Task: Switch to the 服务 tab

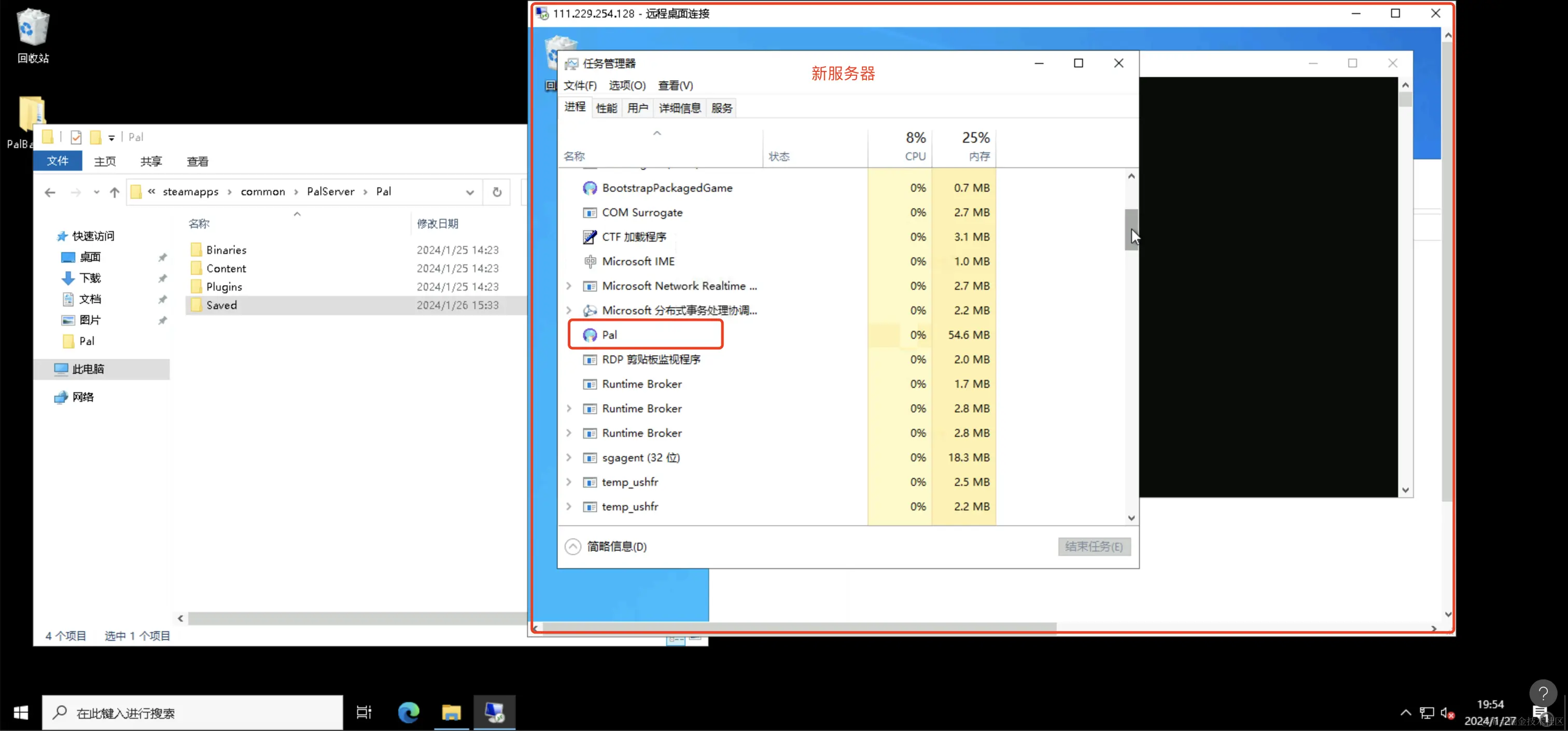Action: tap(721, 108)
